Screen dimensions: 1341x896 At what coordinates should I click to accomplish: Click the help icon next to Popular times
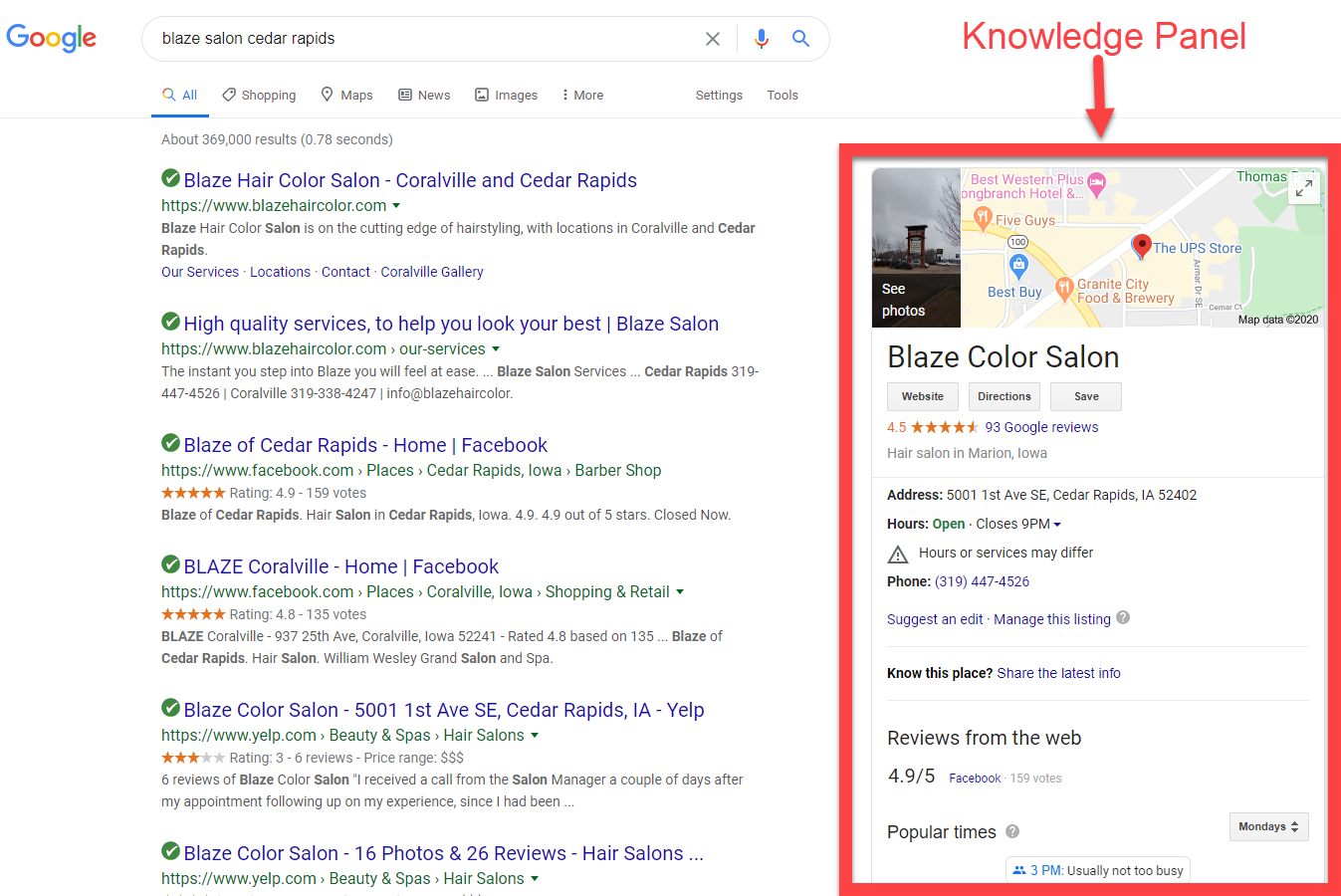point(1012,832)
